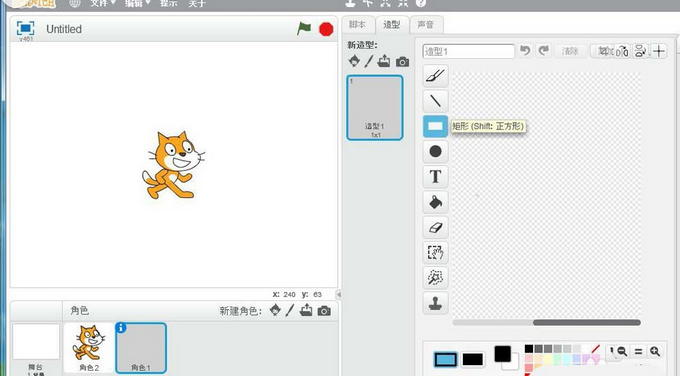Viewport: 680px width, 376px height.
Task: Select black color in palette
Action: tap(529, 349)
